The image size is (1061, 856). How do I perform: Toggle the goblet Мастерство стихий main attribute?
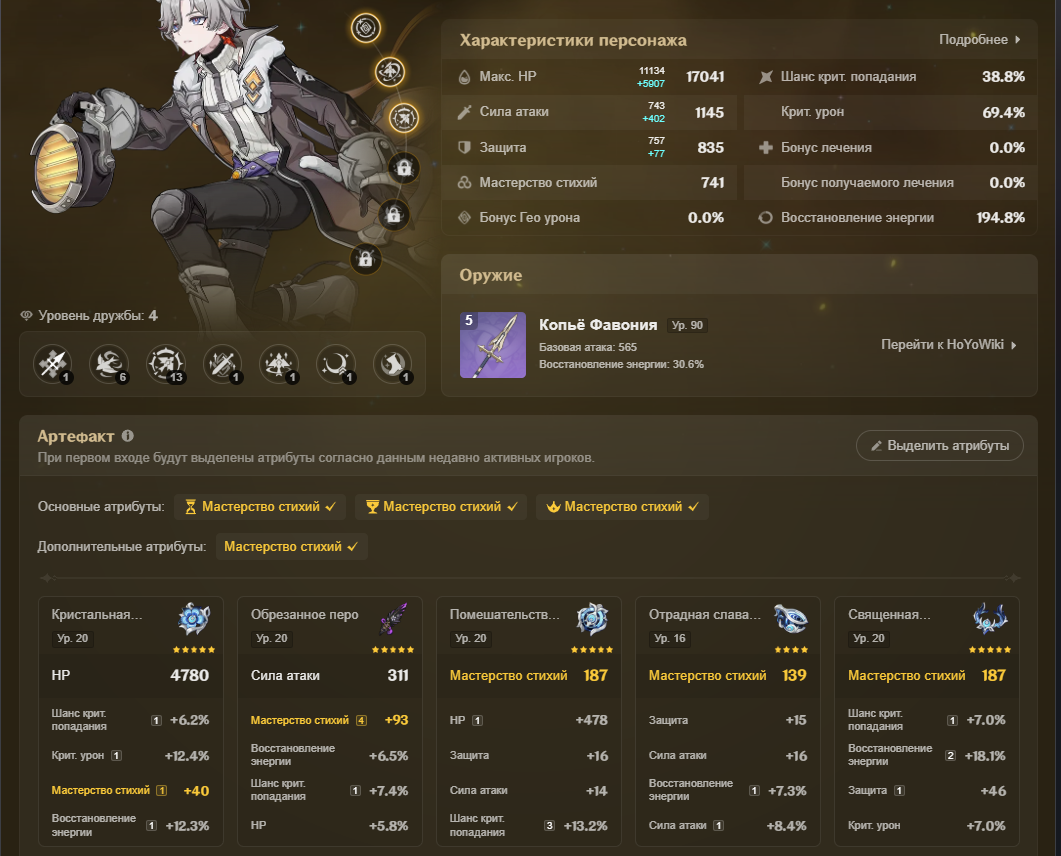[441, 507]
